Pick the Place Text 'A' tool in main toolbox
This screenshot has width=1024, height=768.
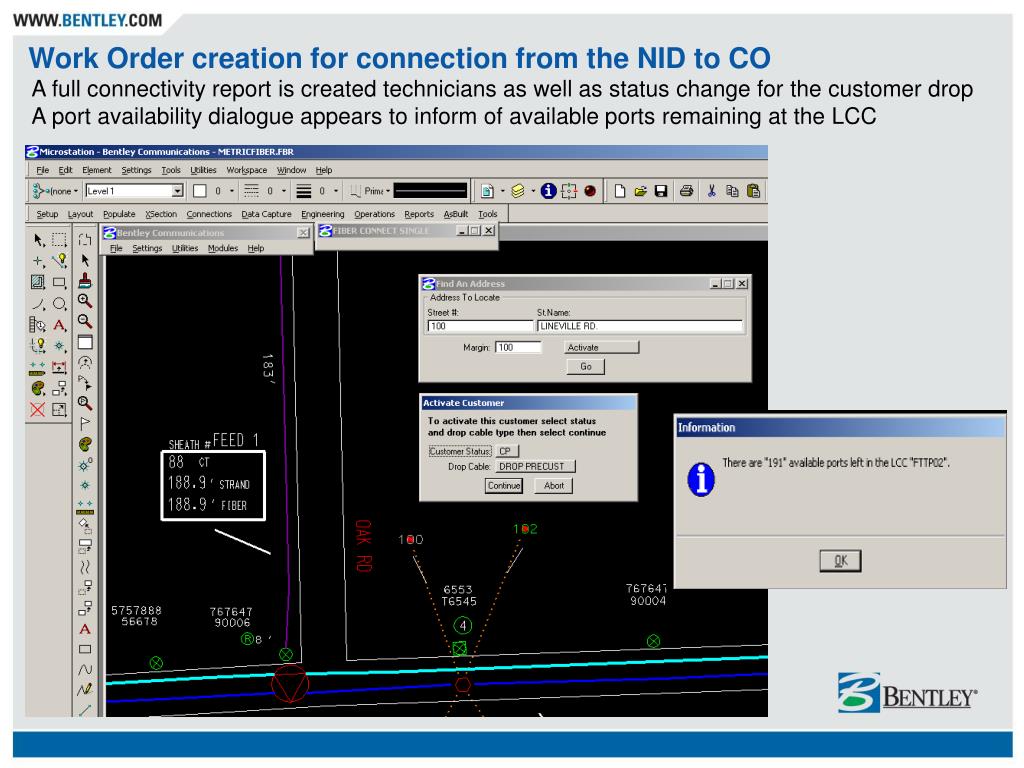coord(59,325)
